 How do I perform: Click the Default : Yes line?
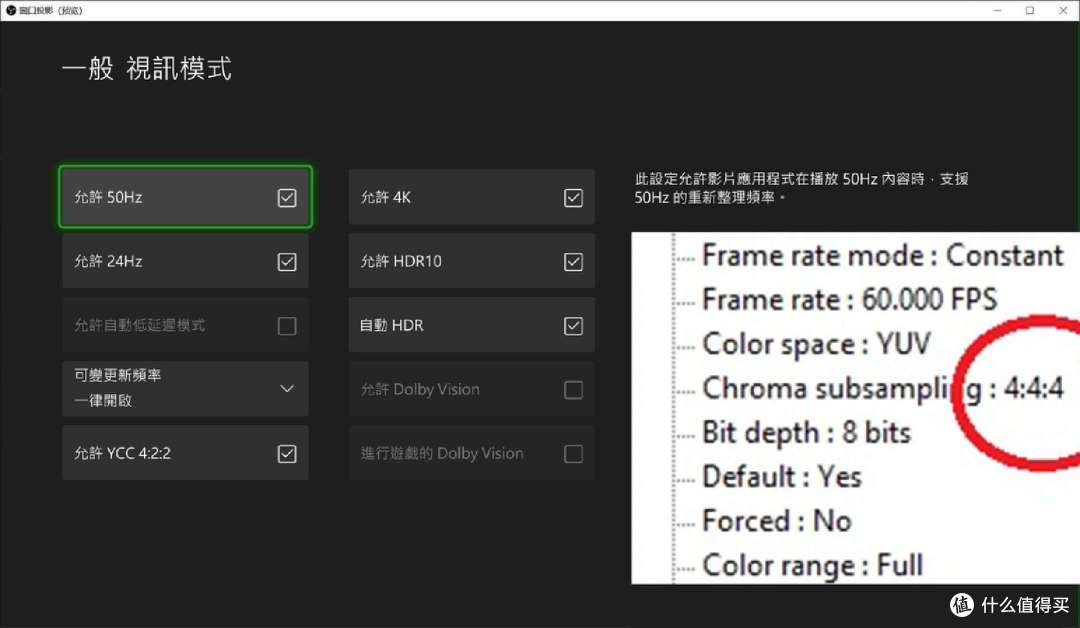coord(782,477)
